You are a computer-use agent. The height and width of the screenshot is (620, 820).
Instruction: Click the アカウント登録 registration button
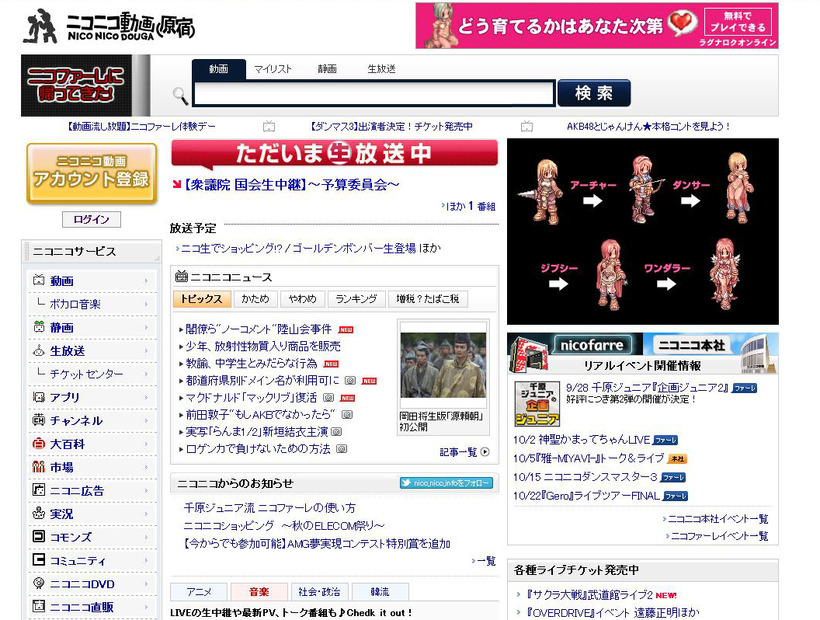(92, 173)
